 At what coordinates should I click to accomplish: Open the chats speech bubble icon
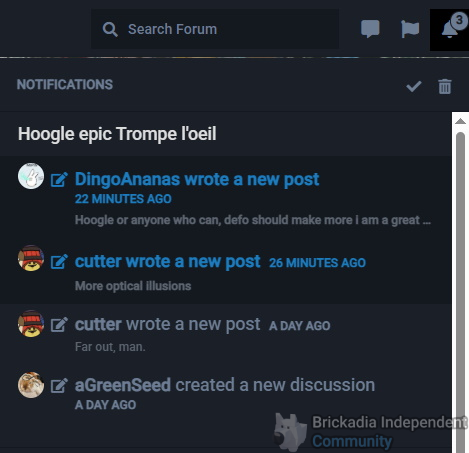370,29
